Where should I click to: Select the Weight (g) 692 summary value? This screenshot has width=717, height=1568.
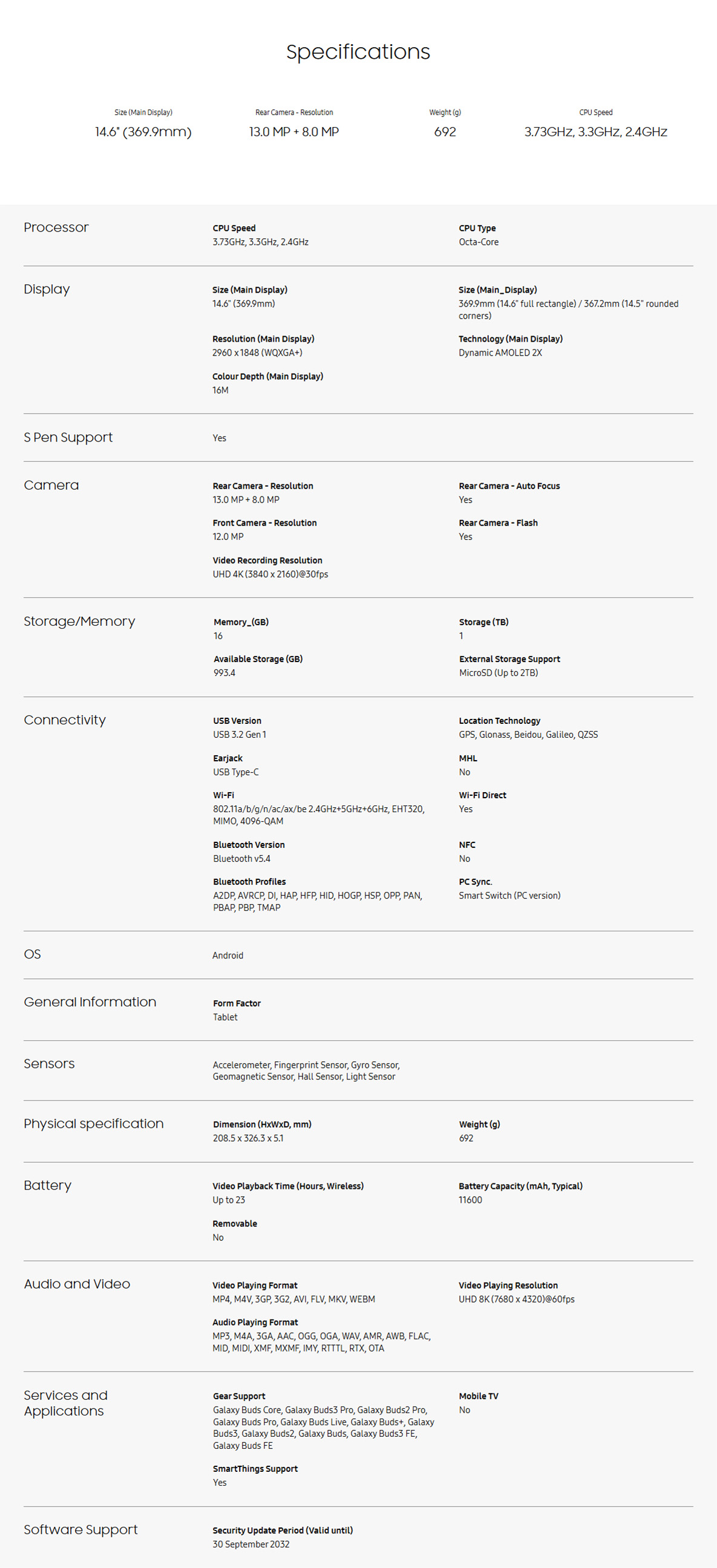(445, 131)
